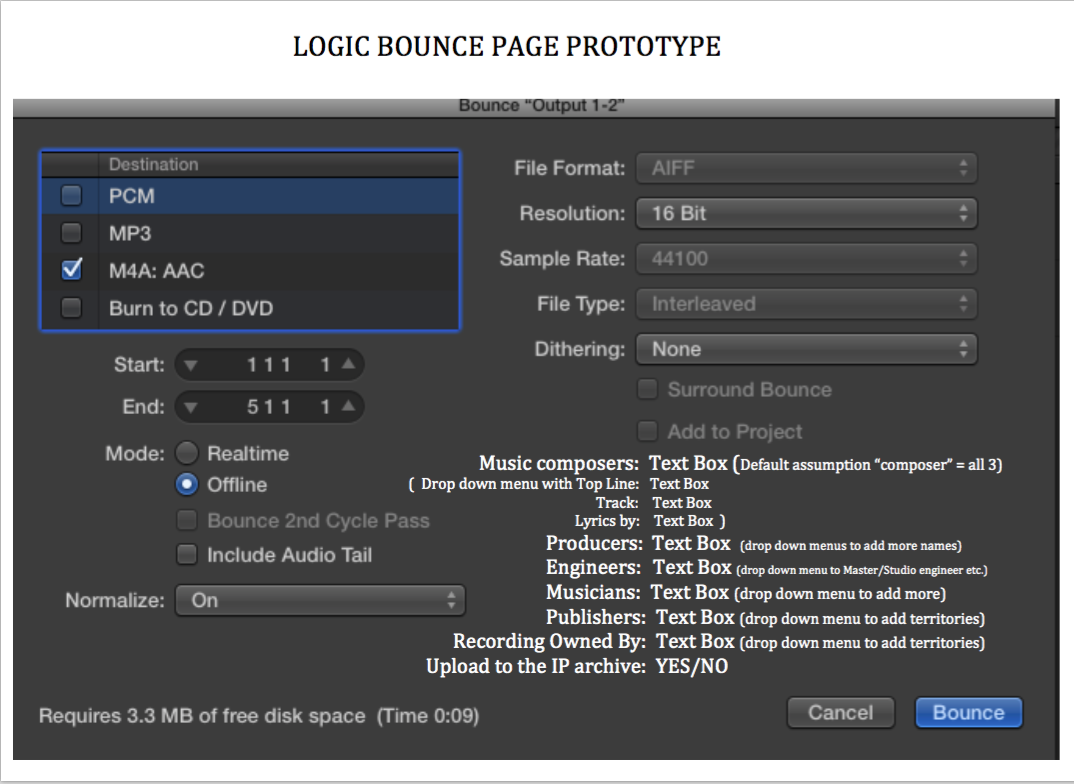The height and width of the screenshot is (784, 1074).
Task: Click the Cancel button
Action: pyautogui.click(x=840, y=713)
